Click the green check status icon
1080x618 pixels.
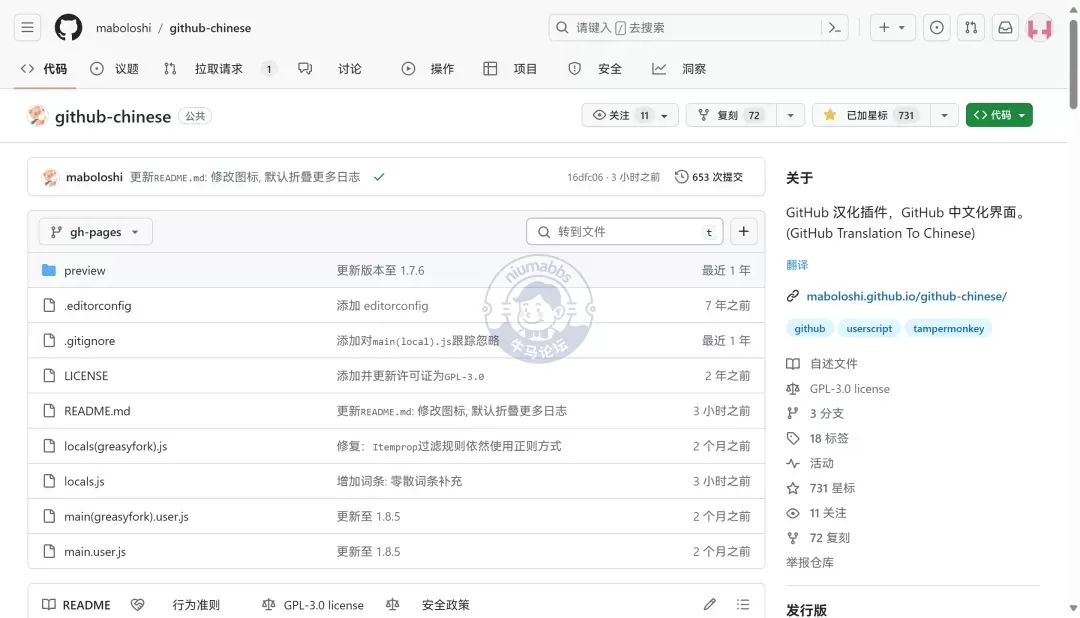pos(379,177)
